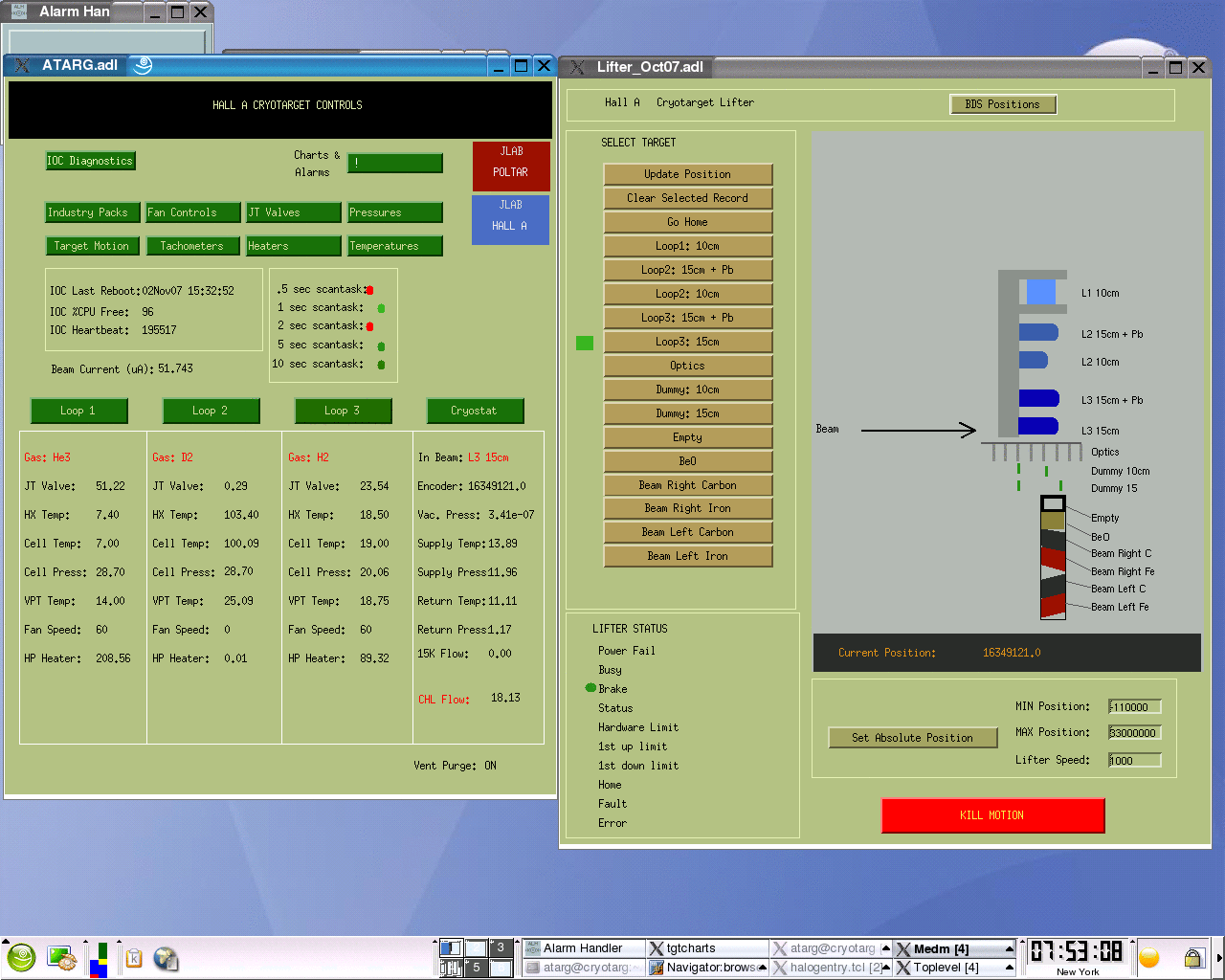The image size is (1225, 980).
Task: Click the MIN Position input field
Action: (1135, 707)
